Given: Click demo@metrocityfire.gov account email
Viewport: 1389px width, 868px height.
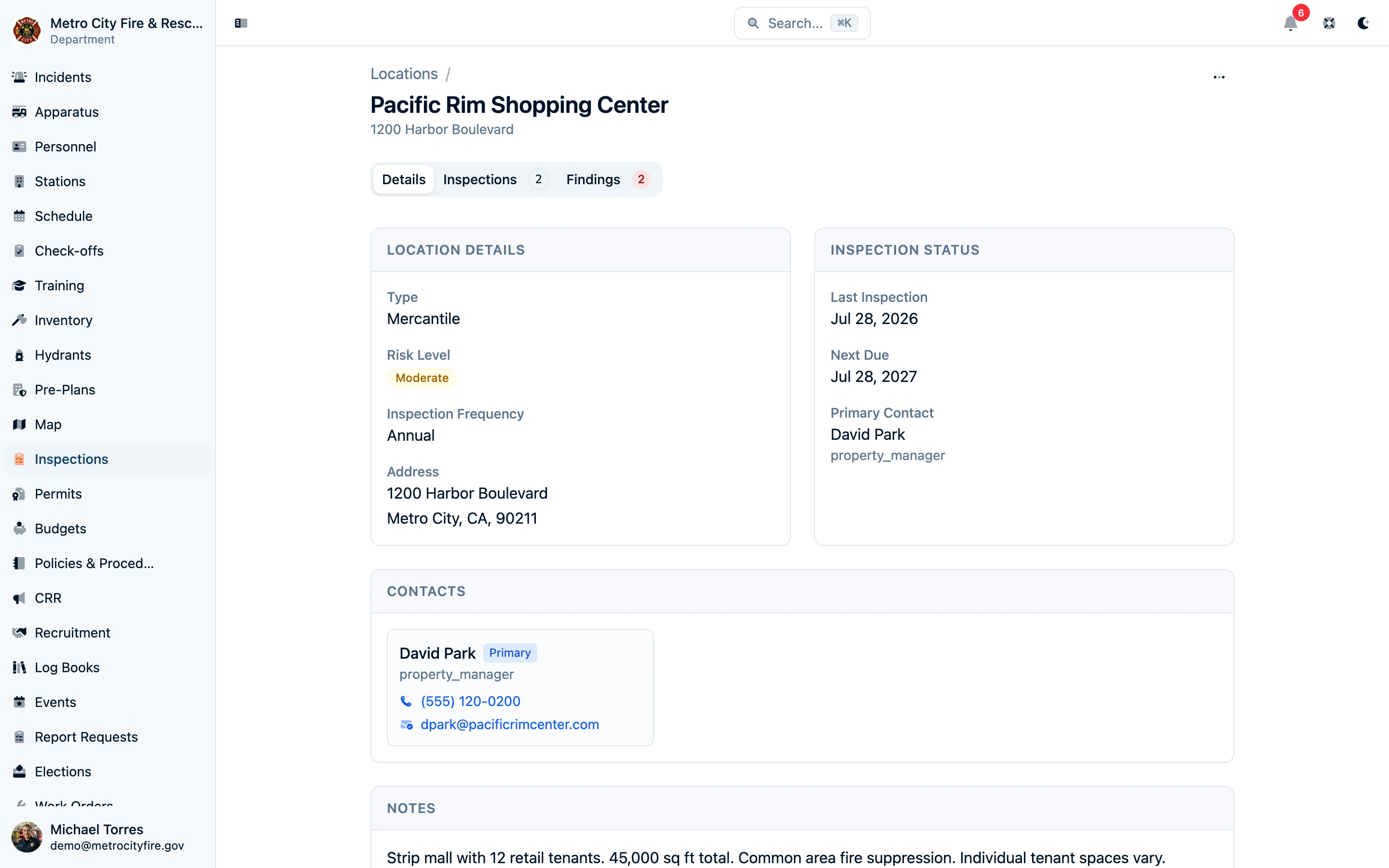Looking at the screenshot, I should 117,846.
